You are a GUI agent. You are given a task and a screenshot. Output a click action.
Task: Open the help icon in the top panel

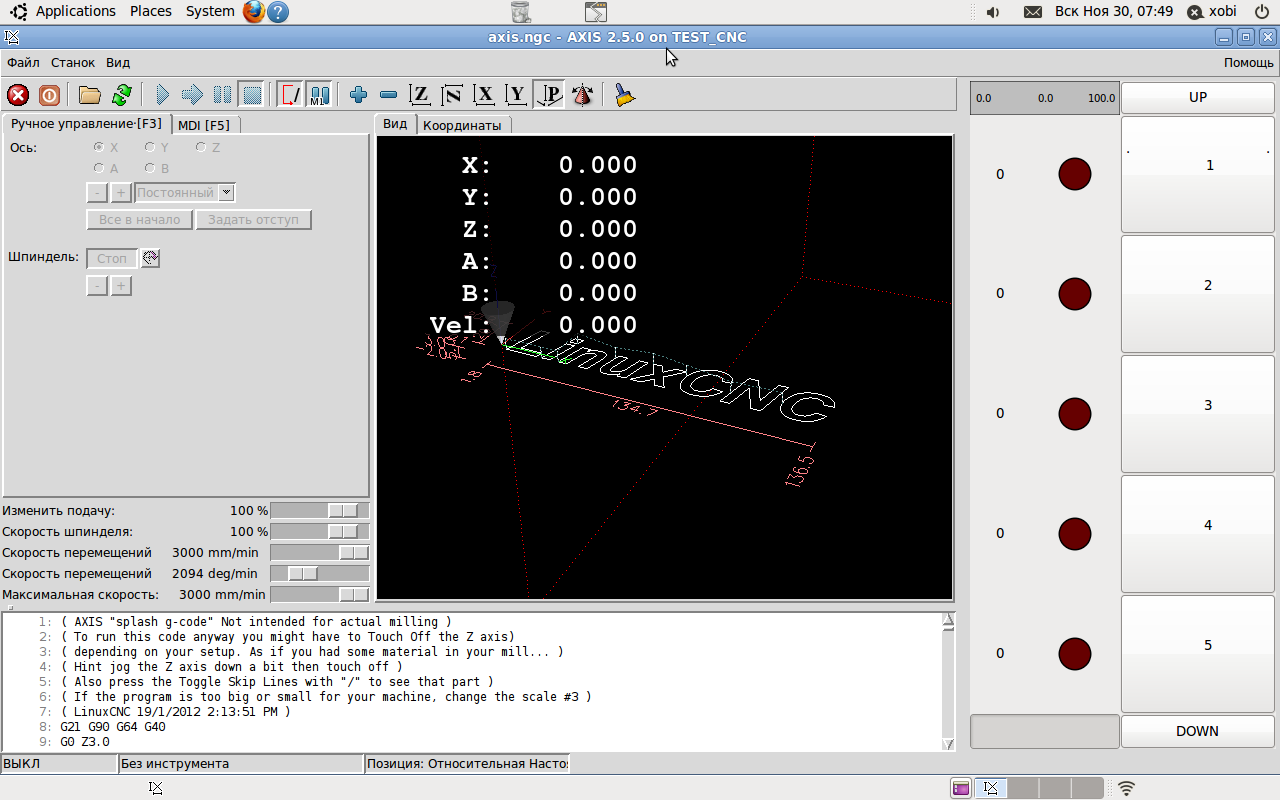(x=279, y=12)
